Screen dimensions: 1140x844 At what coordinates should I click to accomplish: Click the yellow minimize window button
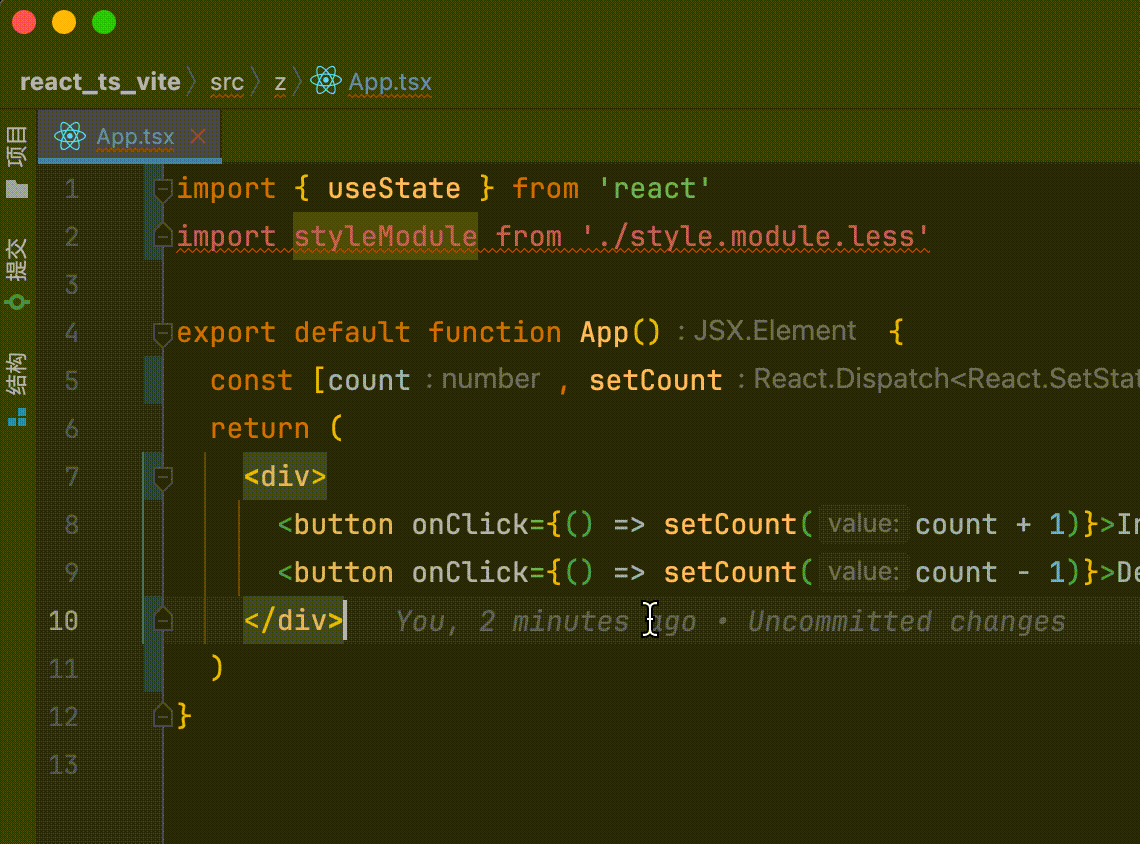click(x=63, y=22)
